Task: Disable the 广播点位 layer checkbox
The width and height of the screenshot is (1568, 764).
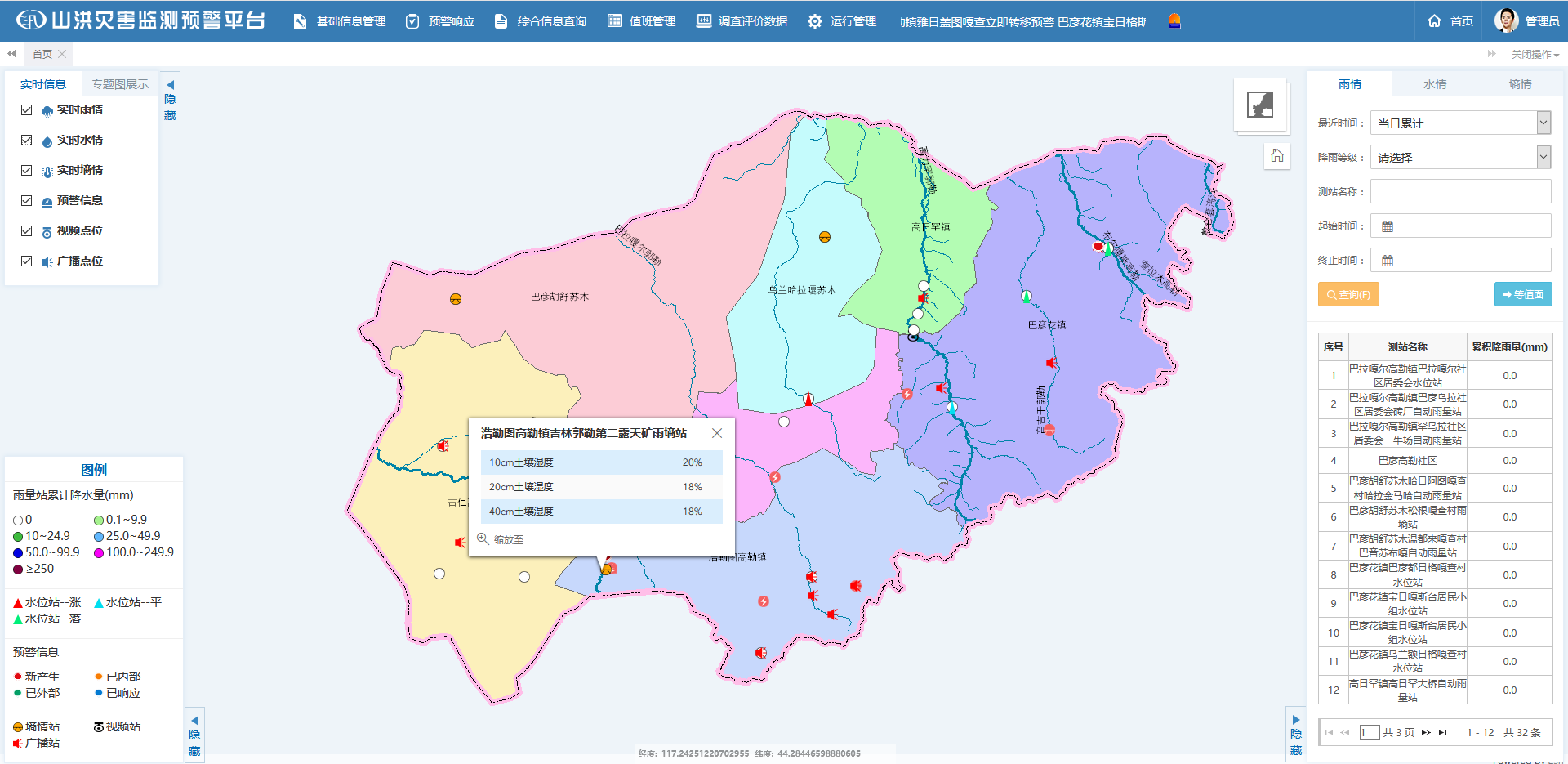Action: pyautogui.click(x=27, y=261)
